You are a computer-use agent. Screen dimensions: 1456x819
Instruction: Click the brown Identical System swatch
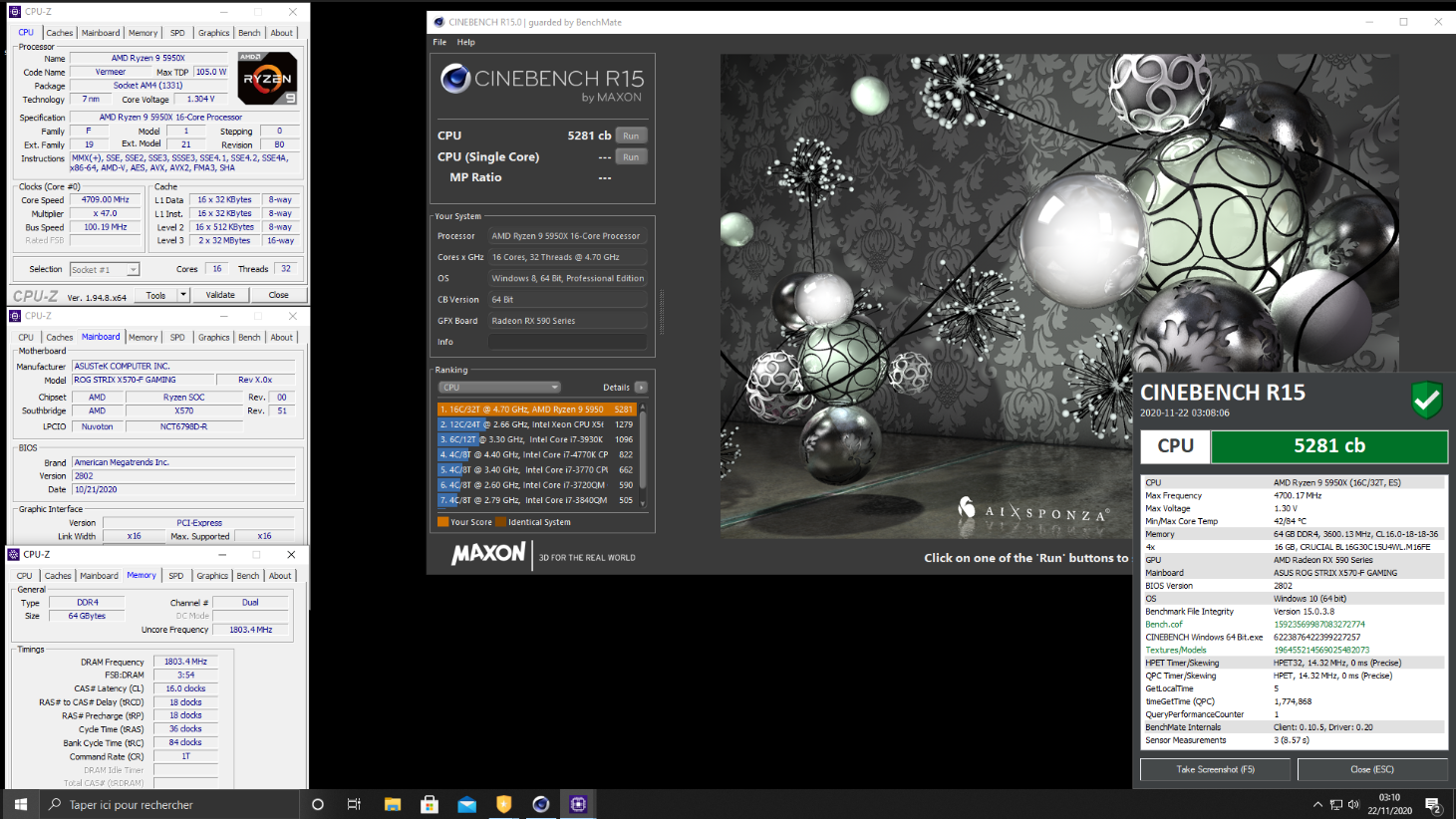(500, 522)
